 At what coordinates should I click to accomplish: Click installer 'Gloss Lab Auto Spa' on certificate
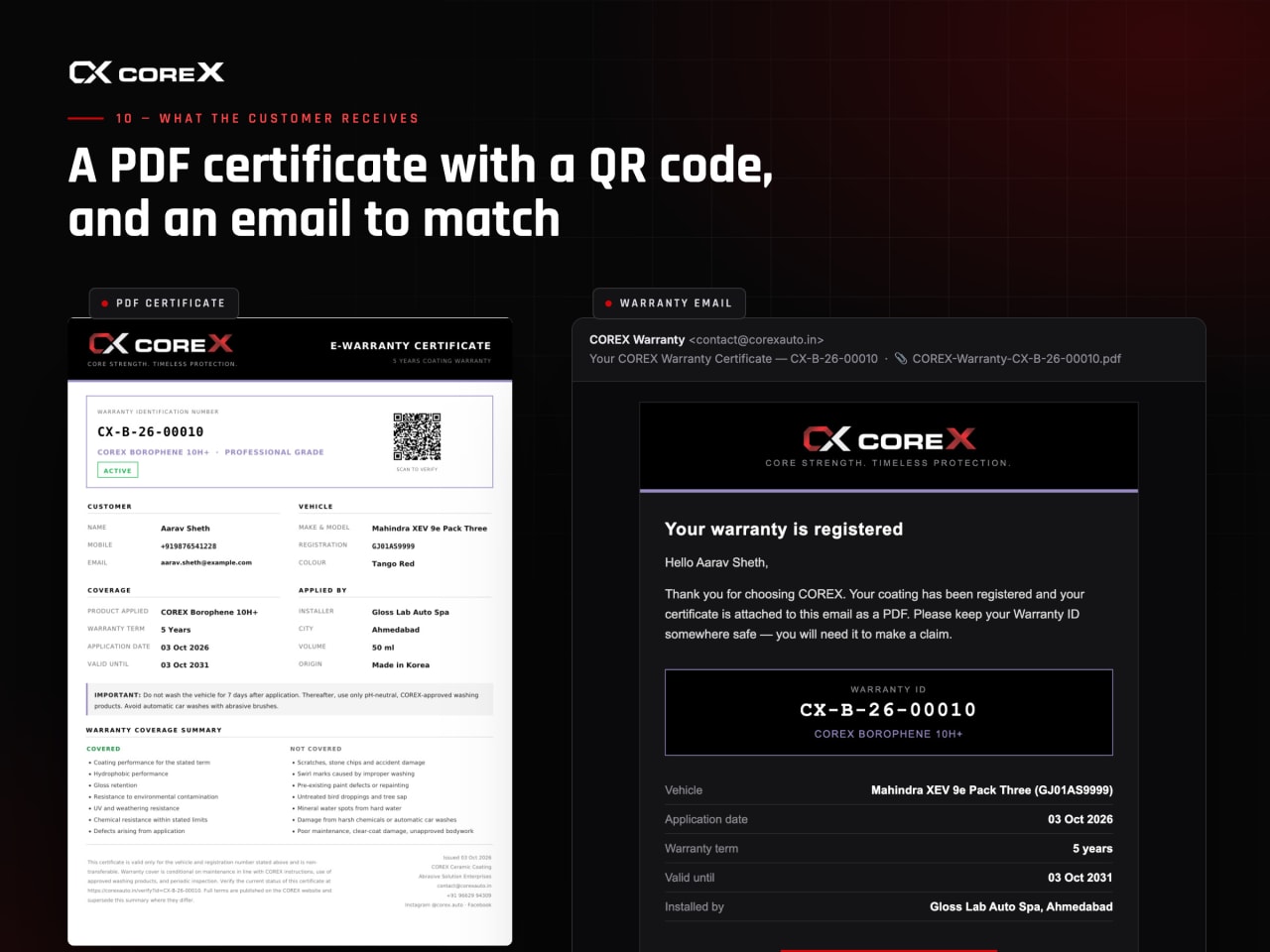(x=411, y=612)
